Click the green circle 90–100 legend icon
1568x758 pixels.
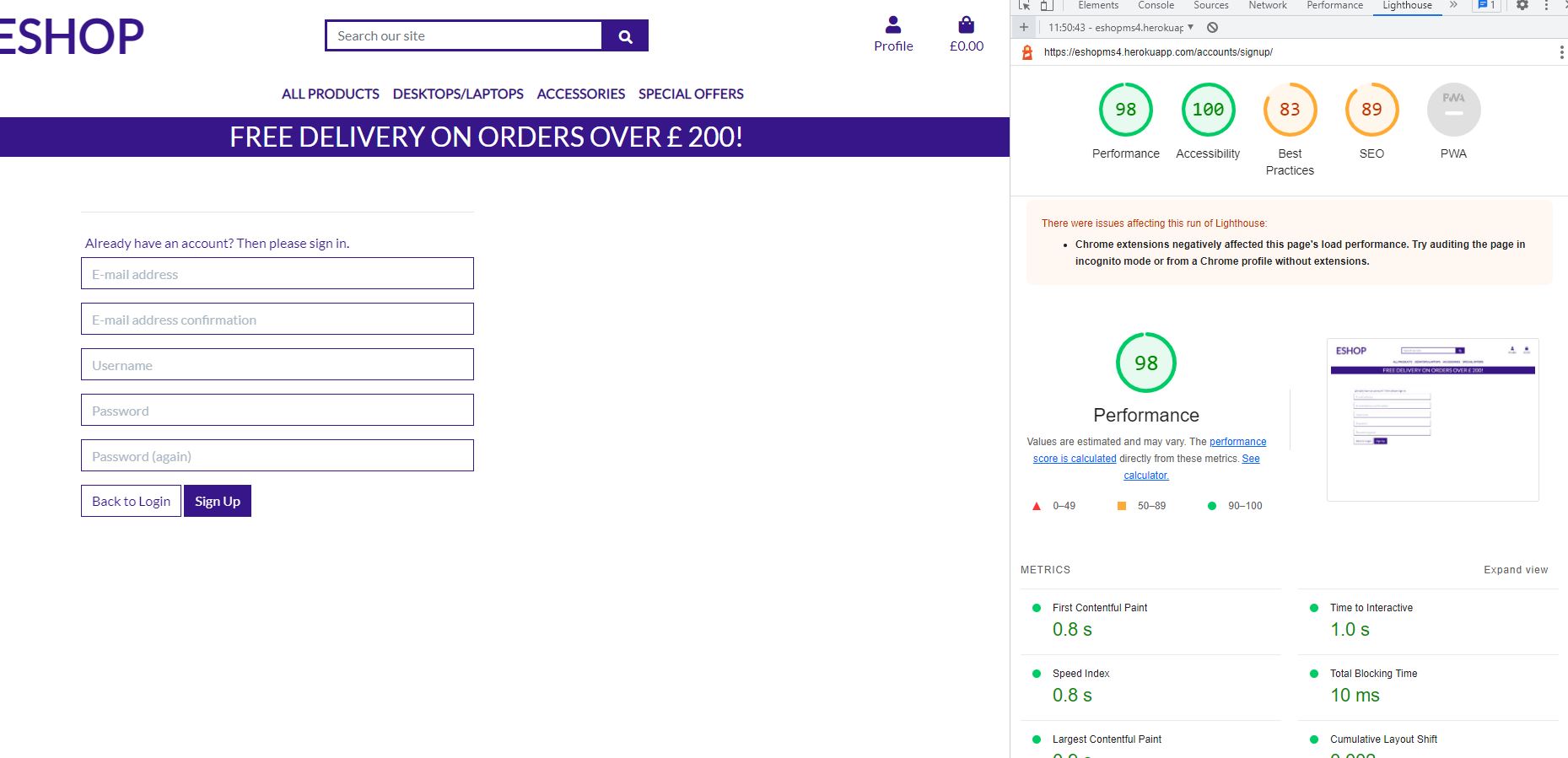pyautogui.click(x=1212, y=506)
